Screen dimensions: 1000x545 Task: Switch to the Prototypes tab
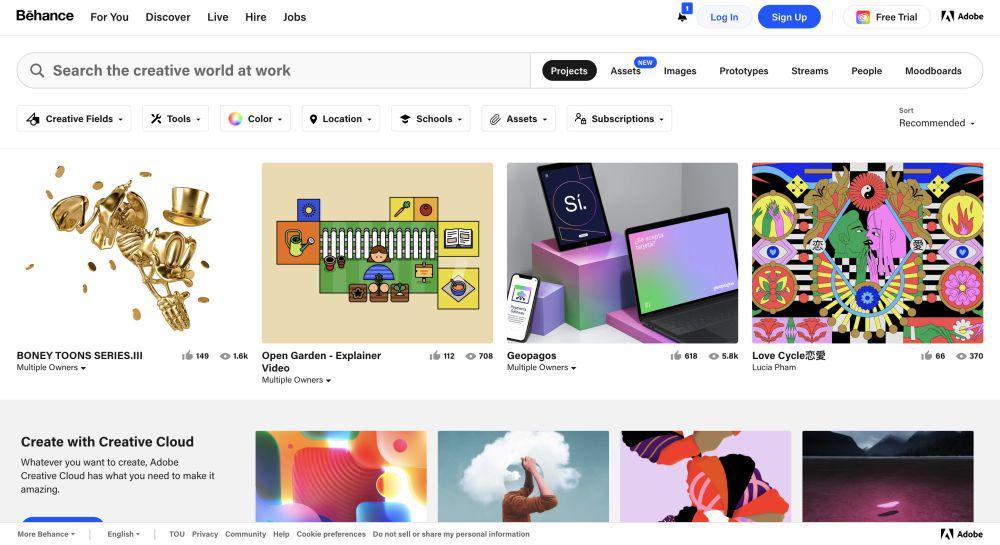click(744, 71)
